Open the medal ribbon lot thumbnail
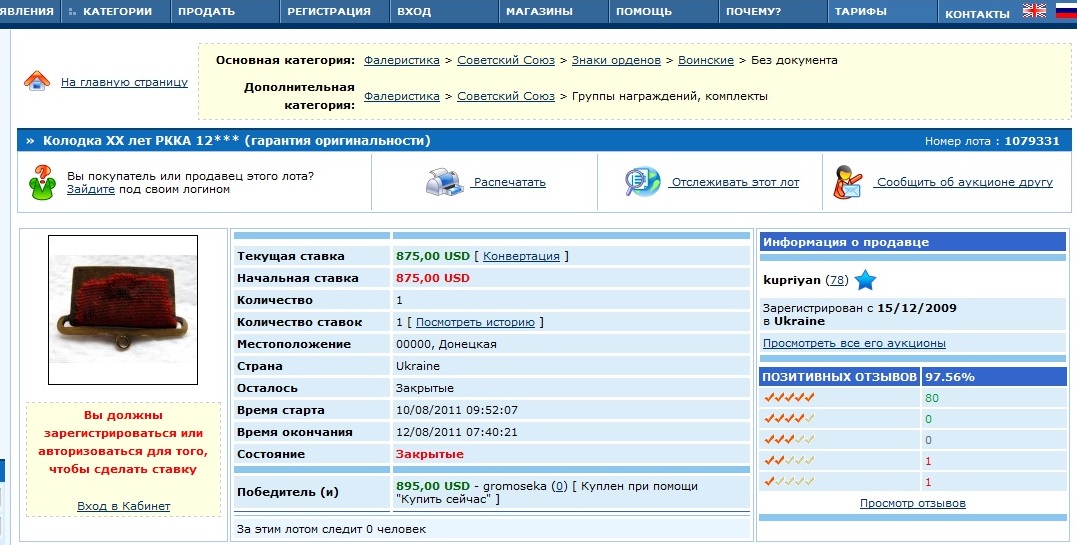Screen dimensions: 1077x545 123,309
